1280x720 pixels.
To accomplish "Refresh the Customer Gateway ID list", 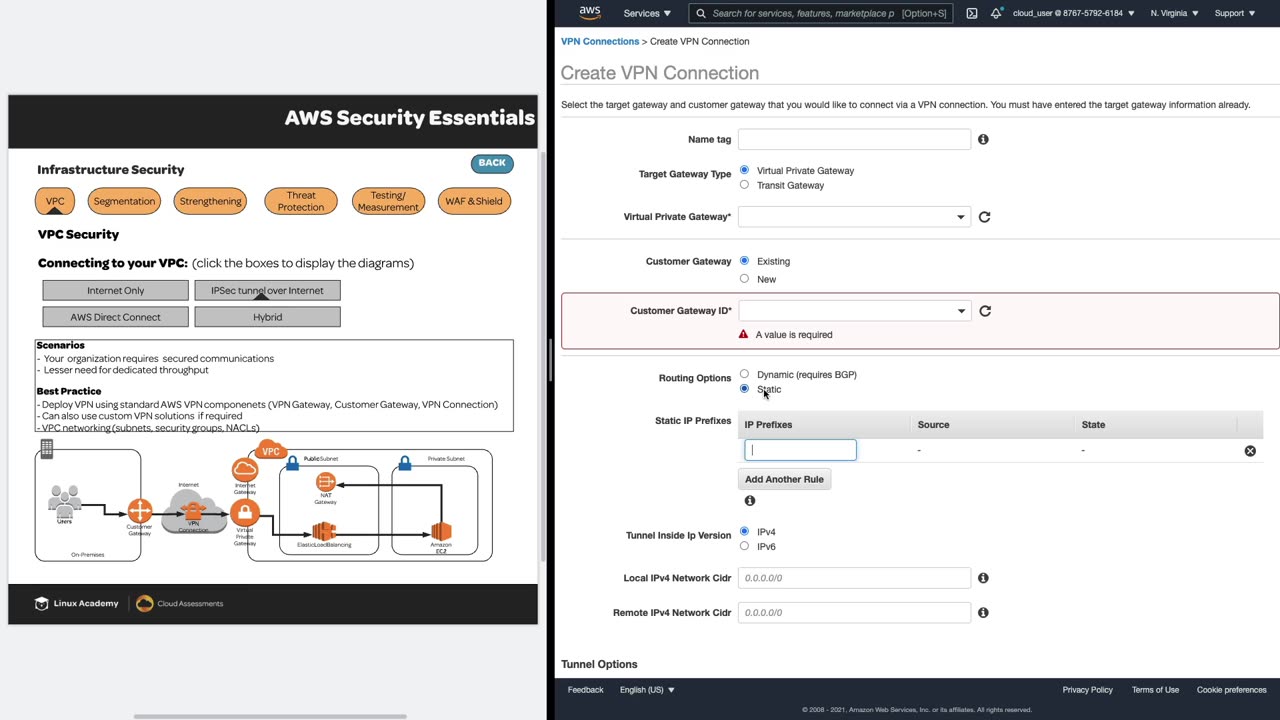I will pyautogui.click(x=985, y=311).
